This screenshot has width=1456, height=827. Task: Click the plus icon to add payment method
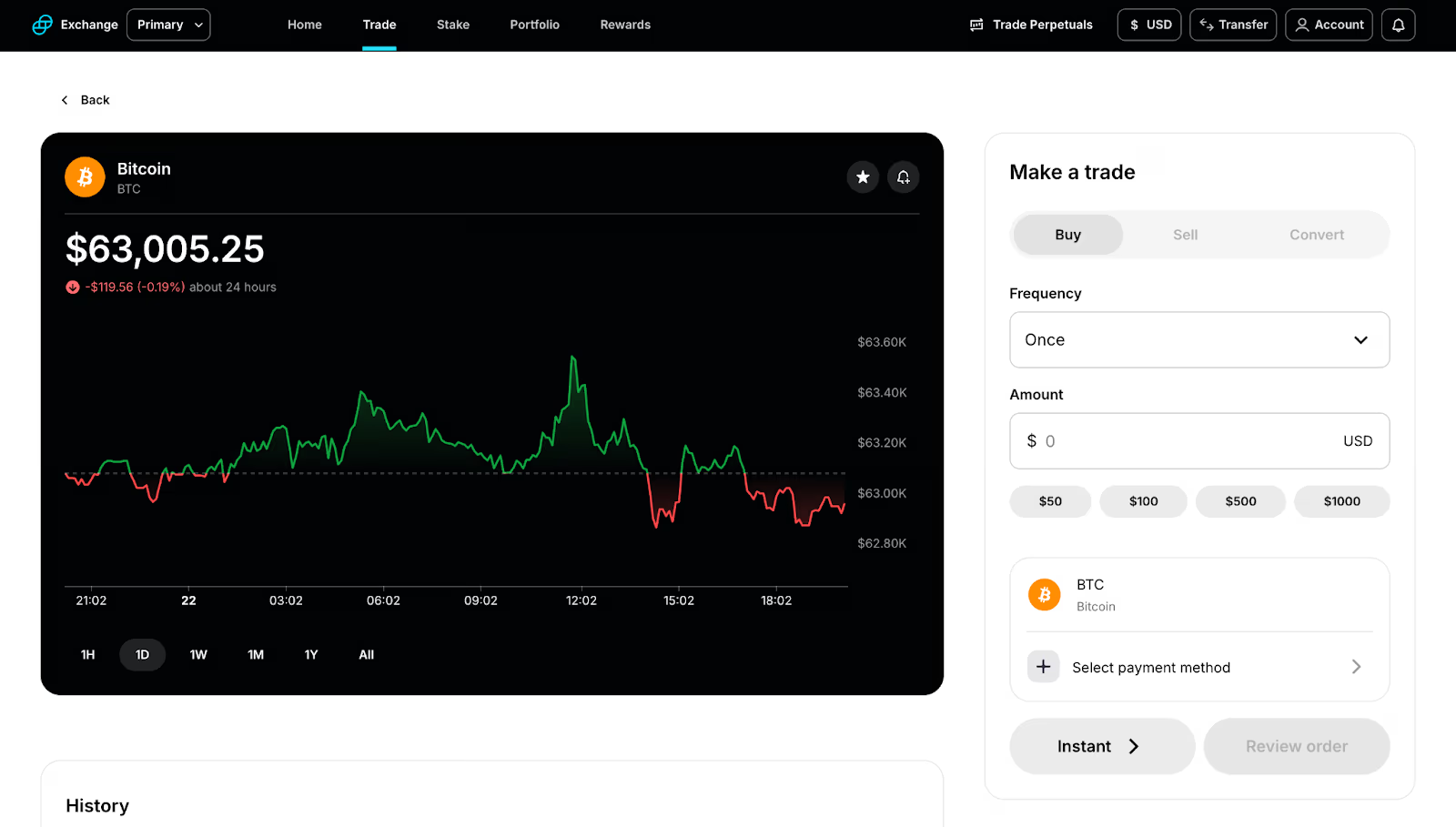[x=1043, y=666]
